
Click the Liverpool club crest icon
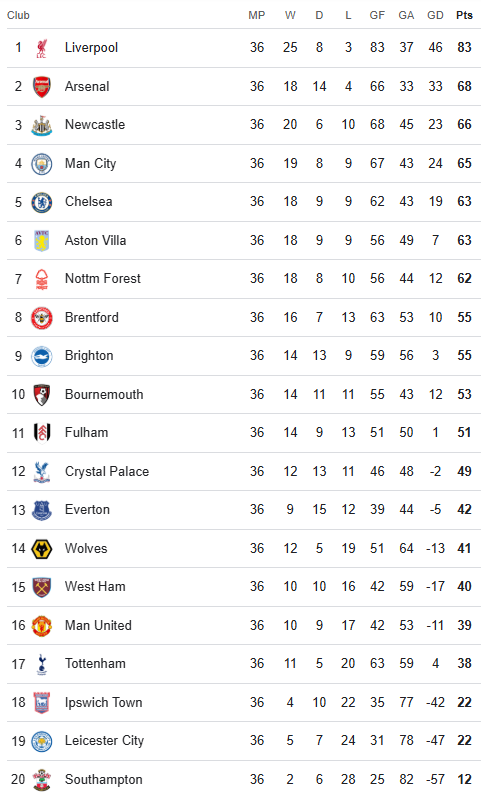pyautogui.click(x=42, y=48)
